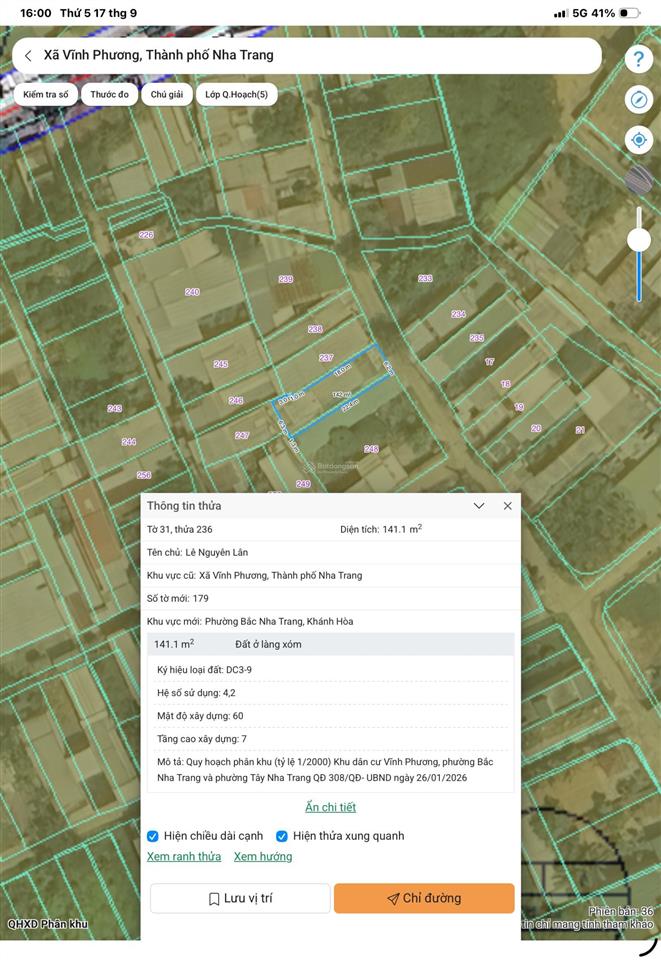Tap Mật độ xây dựng: 60
Screen dimensions: 661x960
[200, 716]
